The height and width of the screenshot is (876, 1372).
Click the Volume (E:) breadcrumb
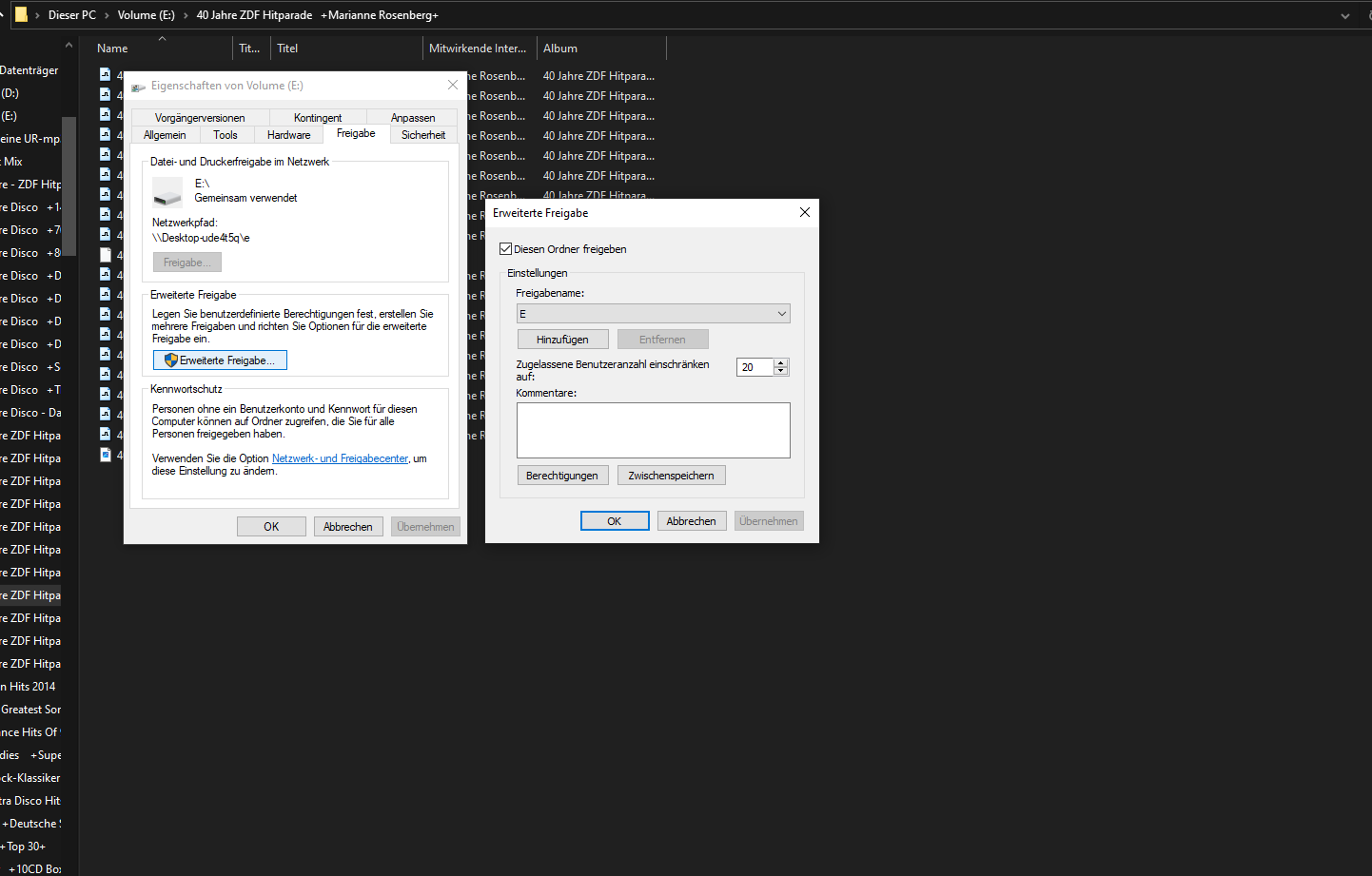[147, 15]
